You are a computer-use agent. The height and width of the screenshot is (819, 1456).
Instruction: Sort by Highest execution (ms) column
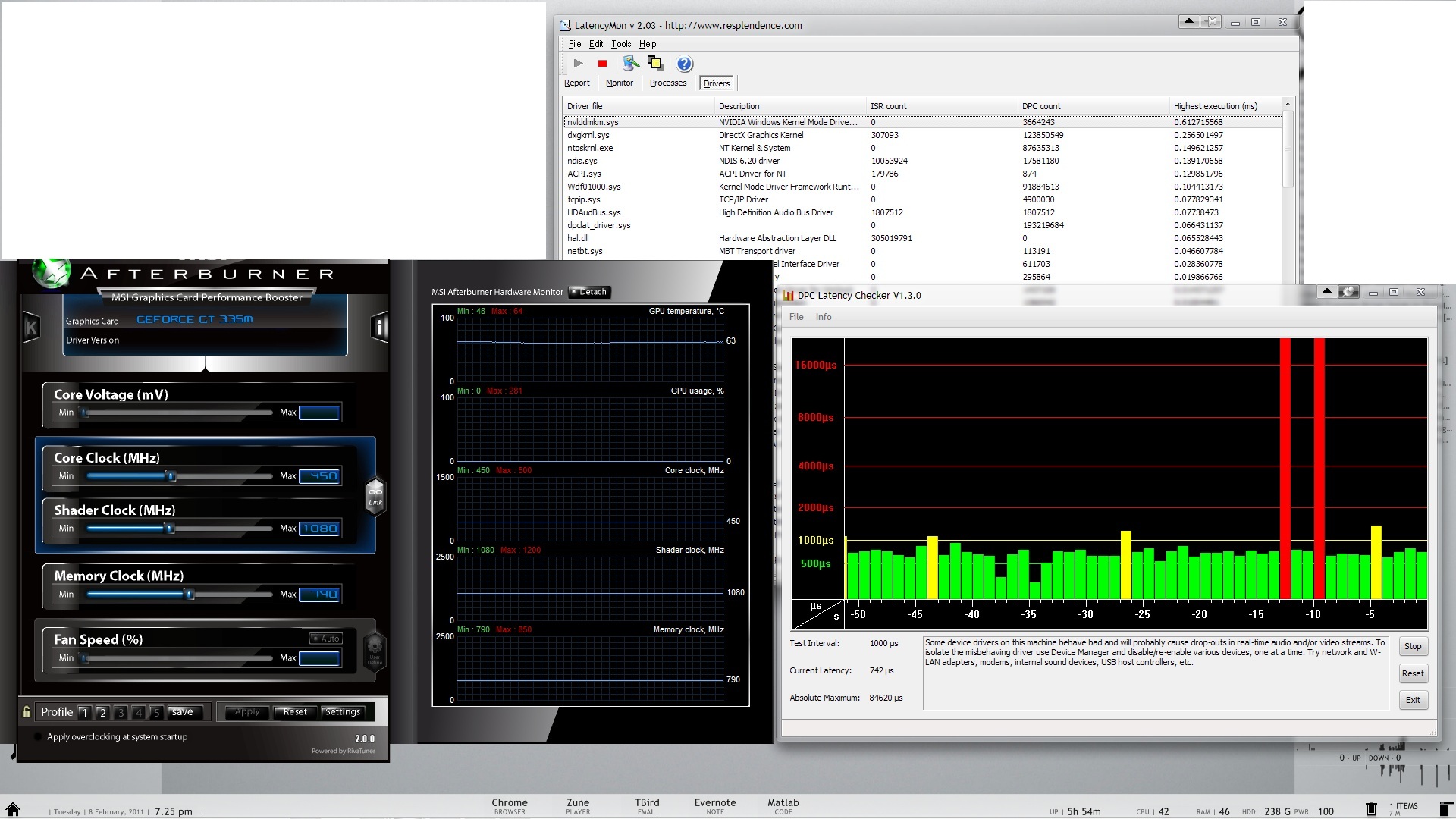coord(1225,106)
